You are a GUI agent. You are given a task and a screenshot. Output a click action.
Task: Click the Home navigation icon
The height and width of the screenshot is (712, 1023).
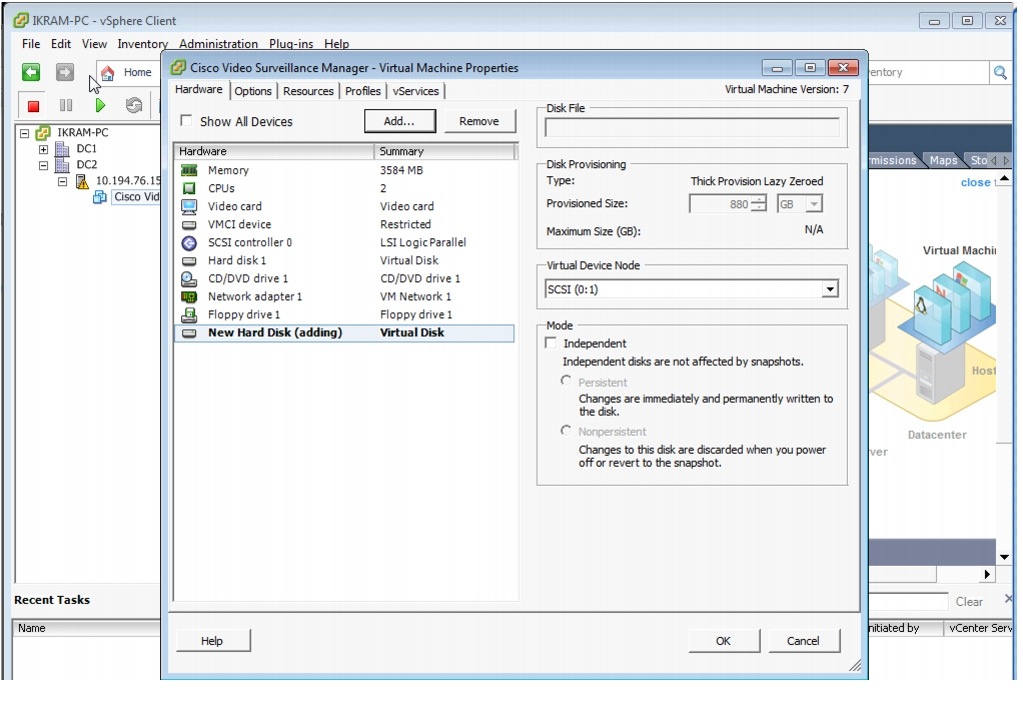pos(108,71)
